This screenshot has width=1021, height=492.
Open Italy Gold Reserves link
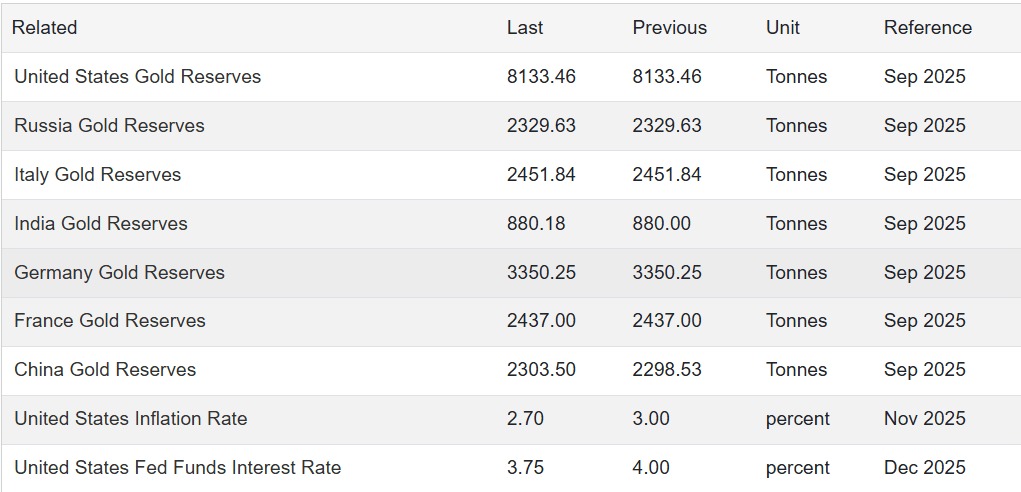pos(97,175)
